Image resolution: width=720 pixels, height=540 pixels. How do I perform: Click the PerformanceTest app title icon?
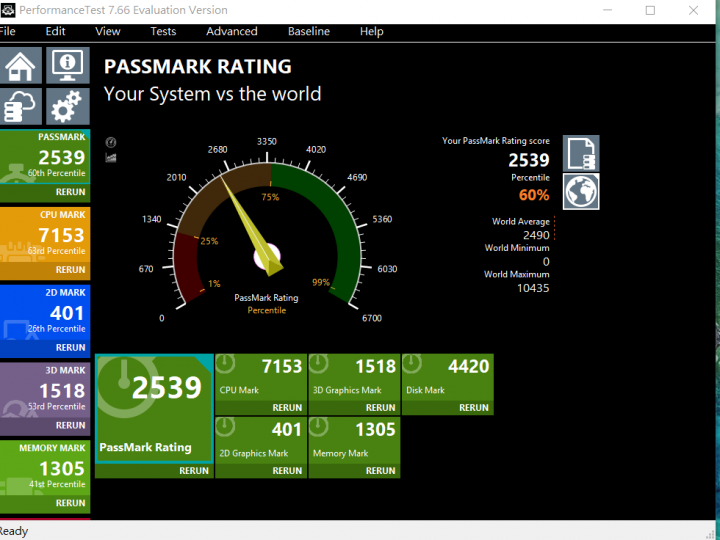(8, 10)
